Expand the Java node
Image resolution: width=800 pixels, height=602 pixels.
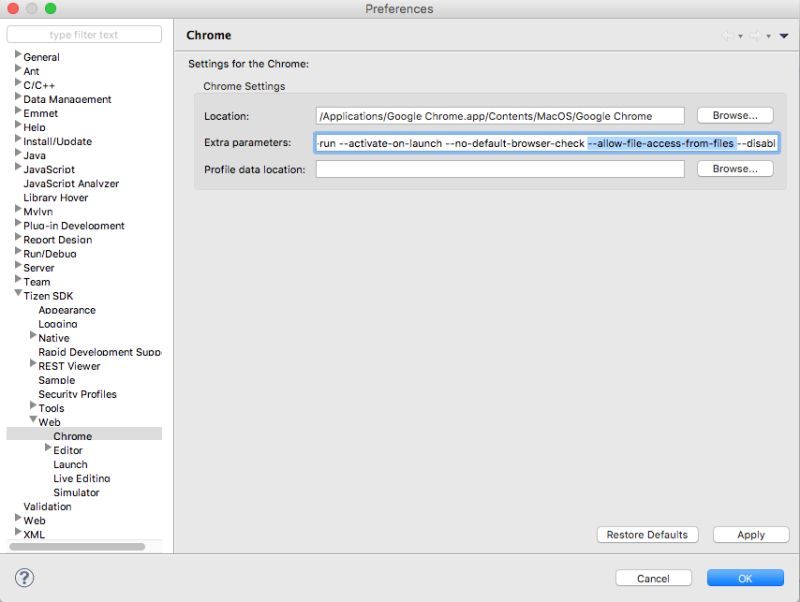(18, 152)
